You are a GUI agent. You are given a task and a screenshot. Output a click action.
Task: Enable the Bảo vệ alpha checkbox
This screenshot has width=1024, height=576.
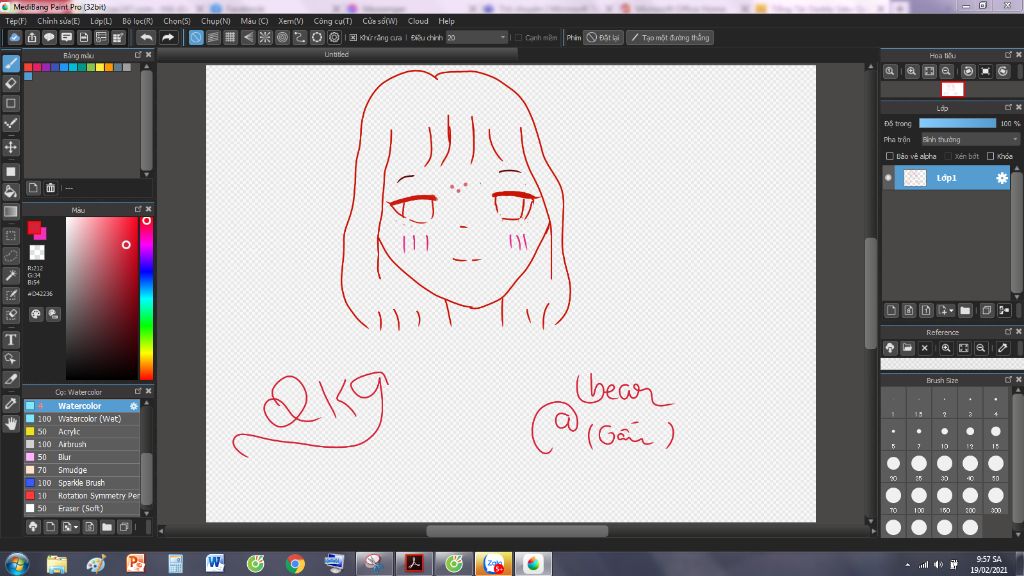[889, 156]
